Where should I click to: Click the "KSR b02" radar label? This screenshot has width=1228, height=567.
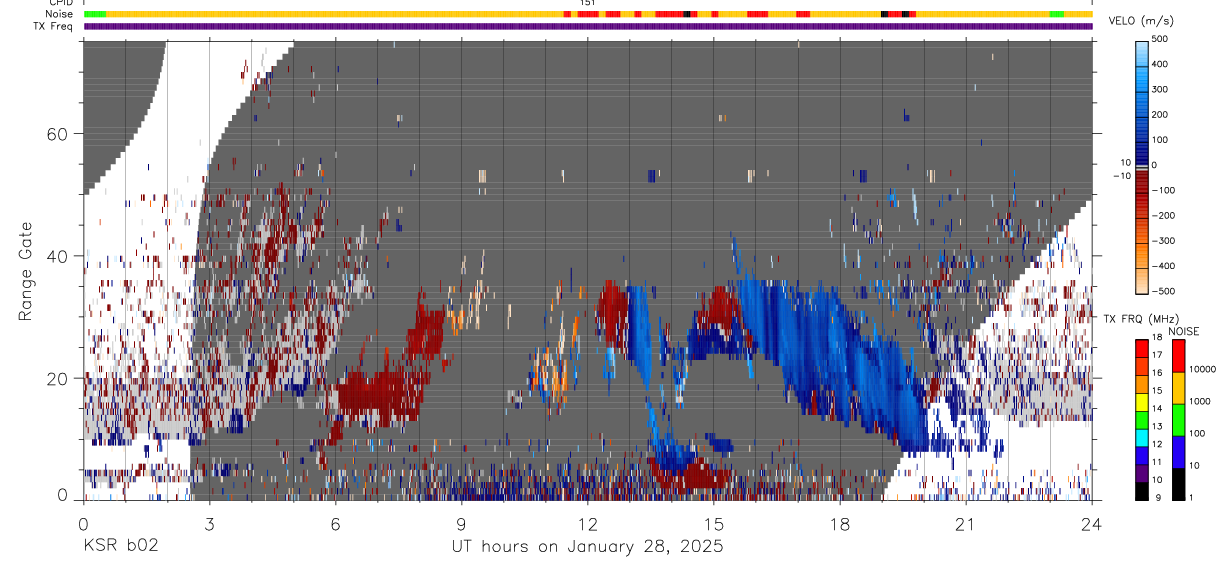coord(120,547)
